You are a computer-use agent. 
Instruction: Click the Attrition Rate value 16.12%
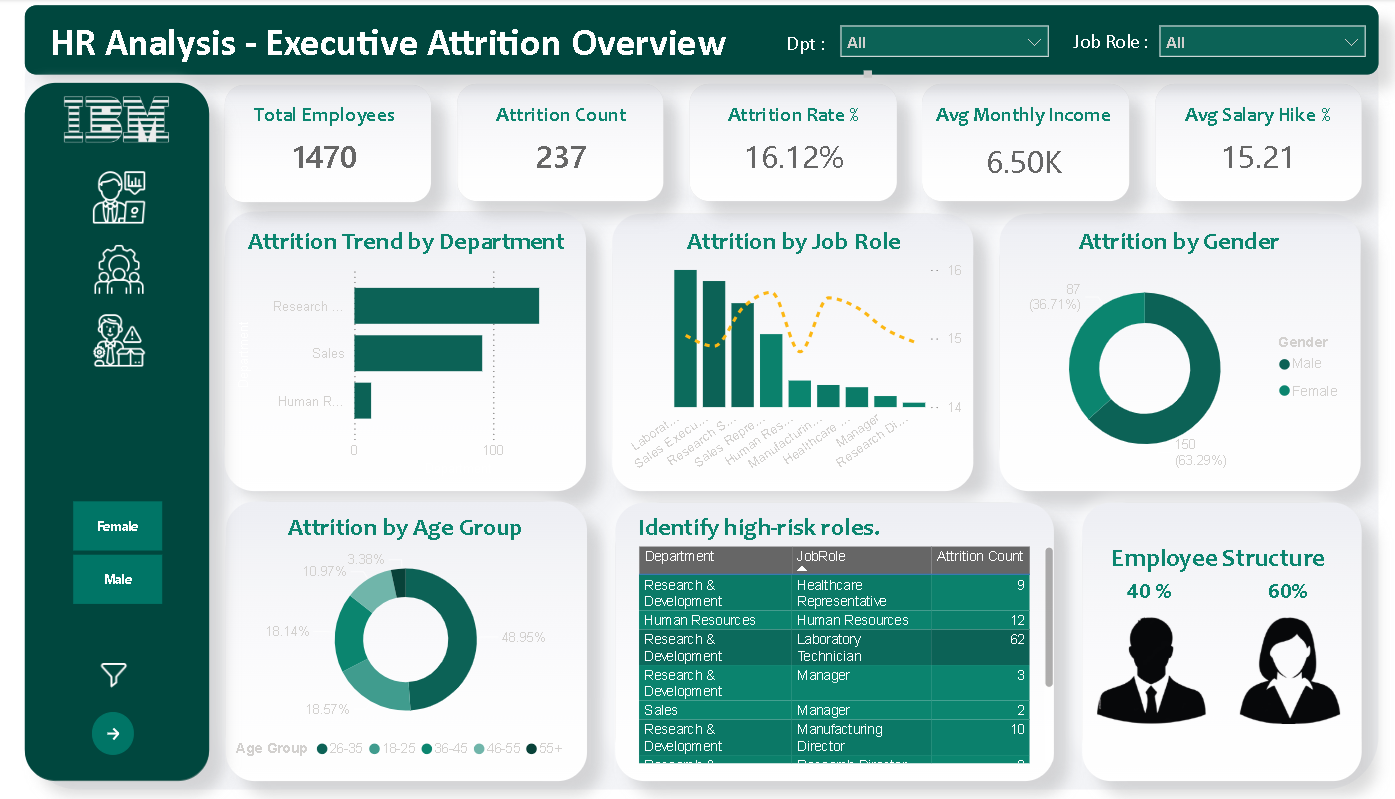(794, 157)
